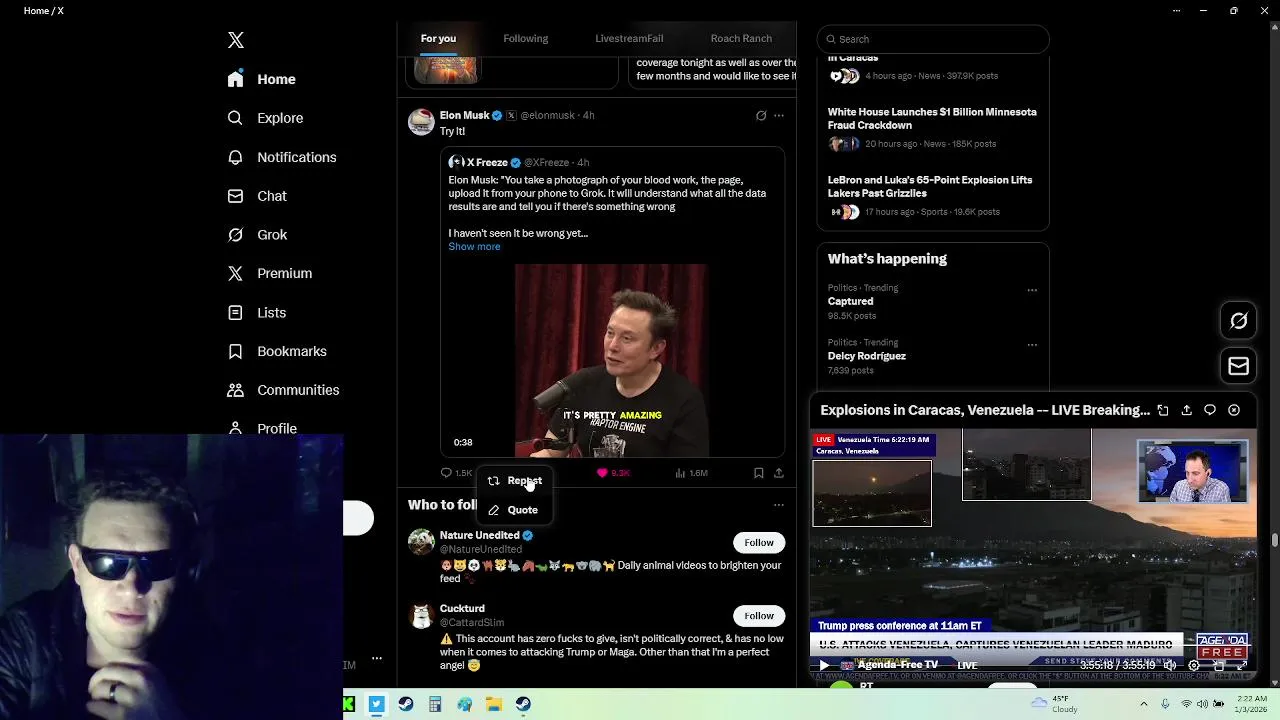Share the docked live video
The height and width of the screenshot is (720, 1280).
coord(1187,410)
